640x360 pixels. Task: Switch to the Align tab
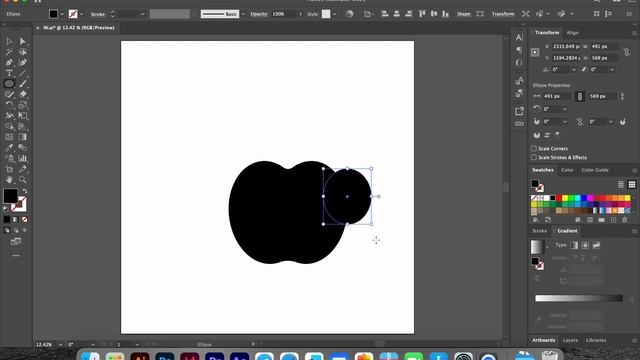573,33
